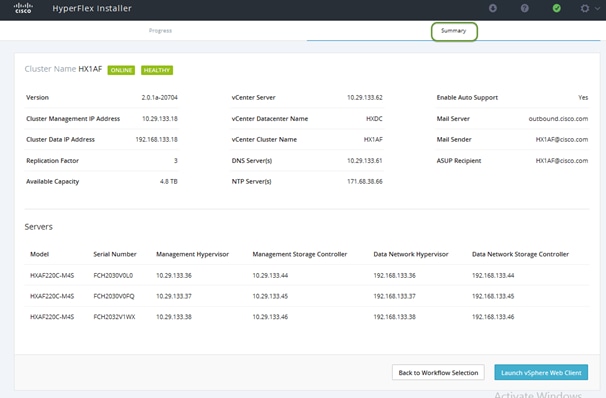Select version value 2.0.1a-20704

click(159, 97)
